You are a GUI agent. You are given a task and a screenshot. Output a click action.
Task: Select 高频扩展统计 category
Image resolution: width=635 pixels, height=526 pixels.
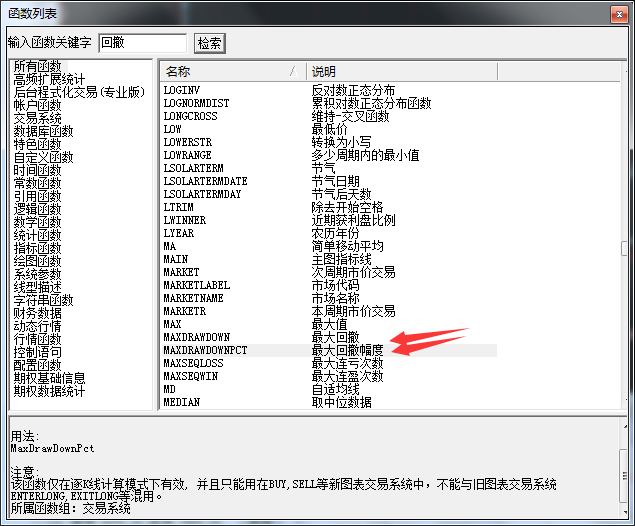[49, 79]
